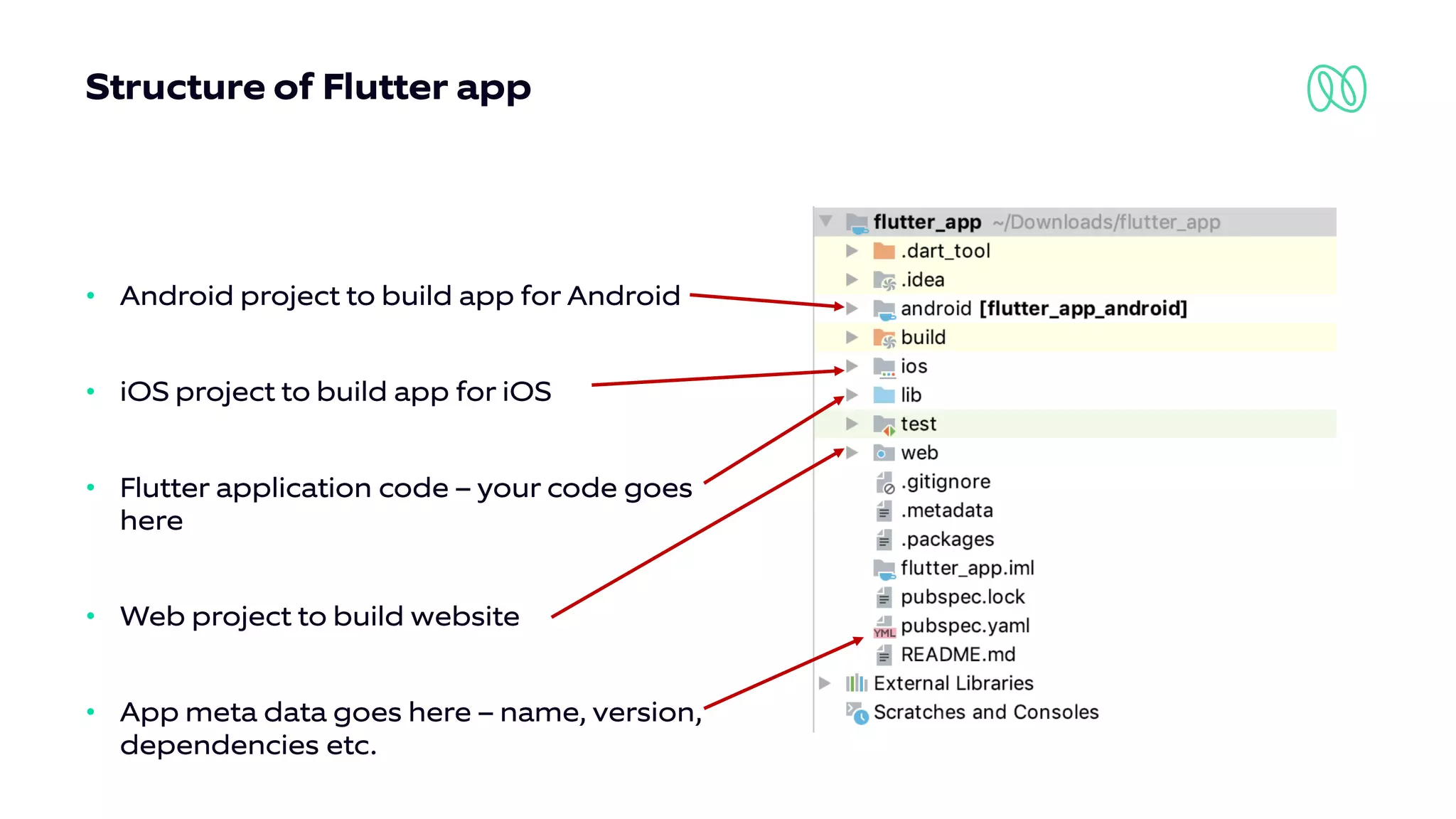Viewport: 1456px width, 819px height.
Task: Expand the test folder
Action: [x=852, y=424]
